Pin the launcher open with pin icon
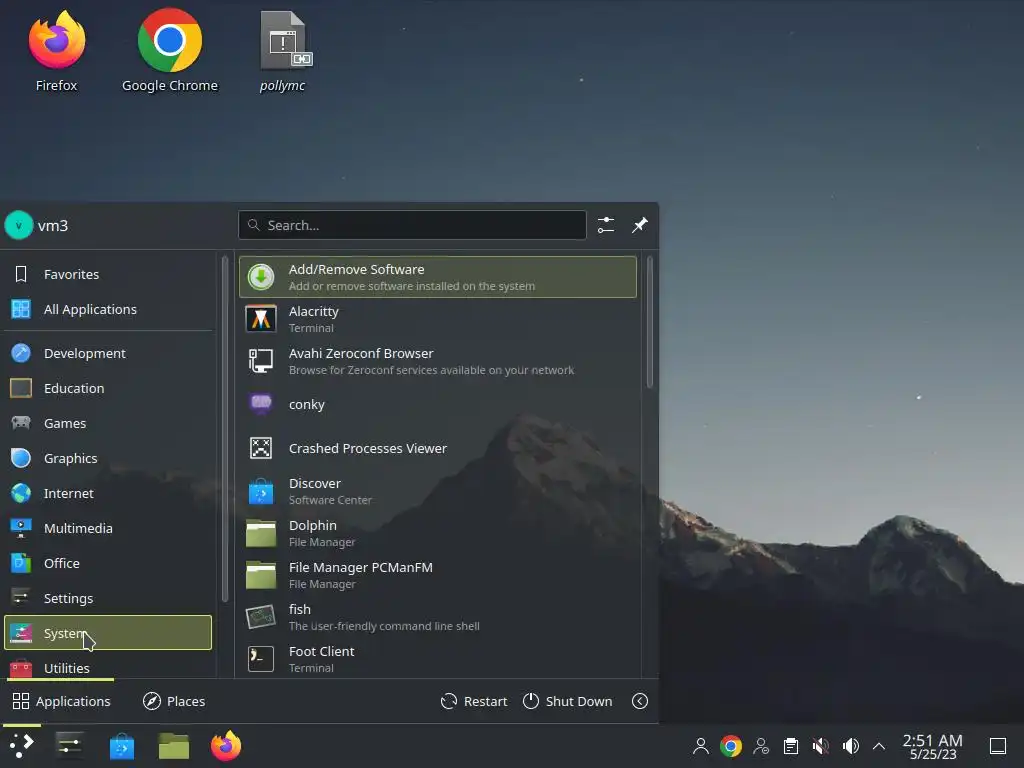The image size is (1024, 768). pos(640,225)
